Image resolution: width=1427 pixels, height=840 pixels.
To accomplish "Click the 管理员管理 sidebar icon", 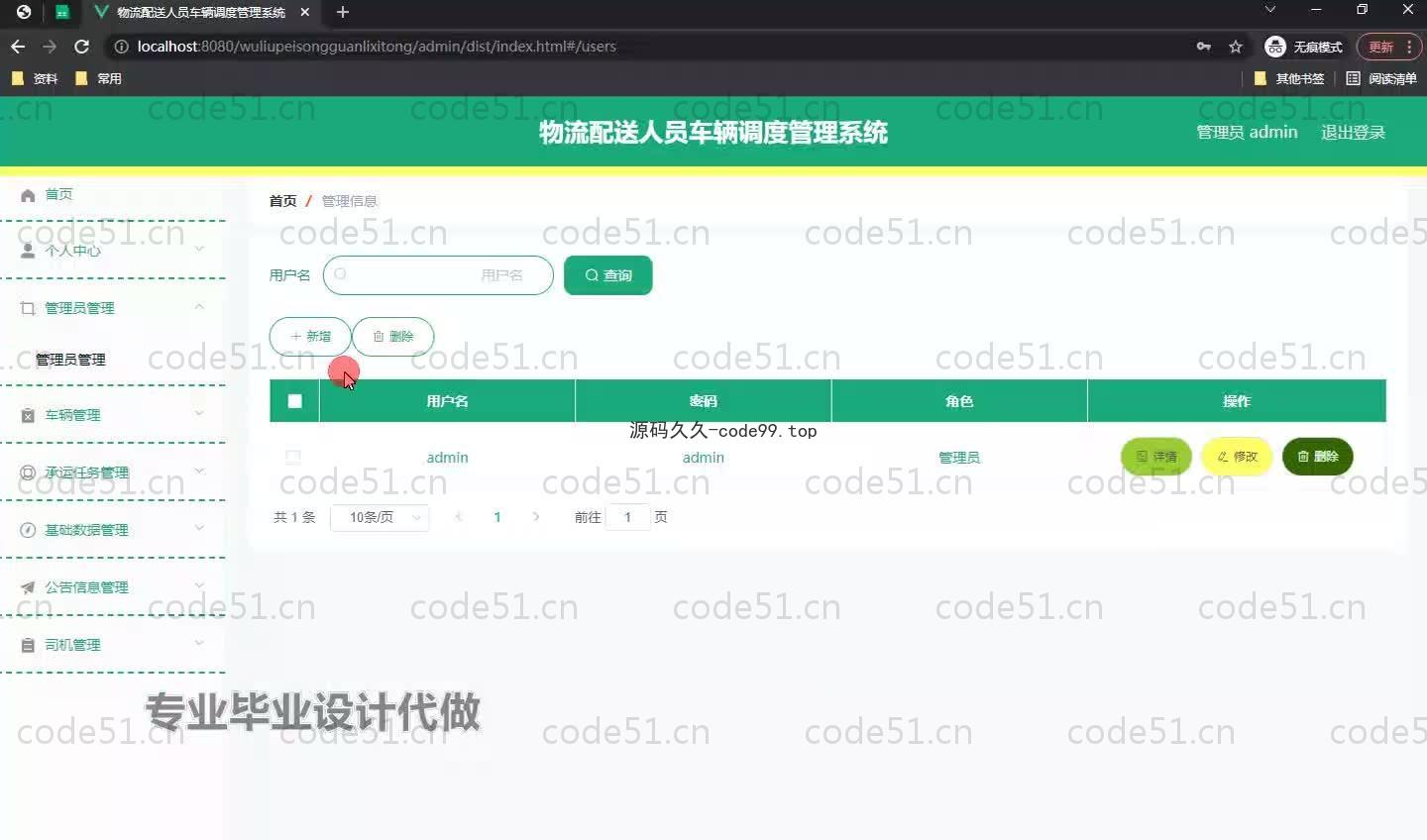I will pyautogui.click(x=28, y=308).
